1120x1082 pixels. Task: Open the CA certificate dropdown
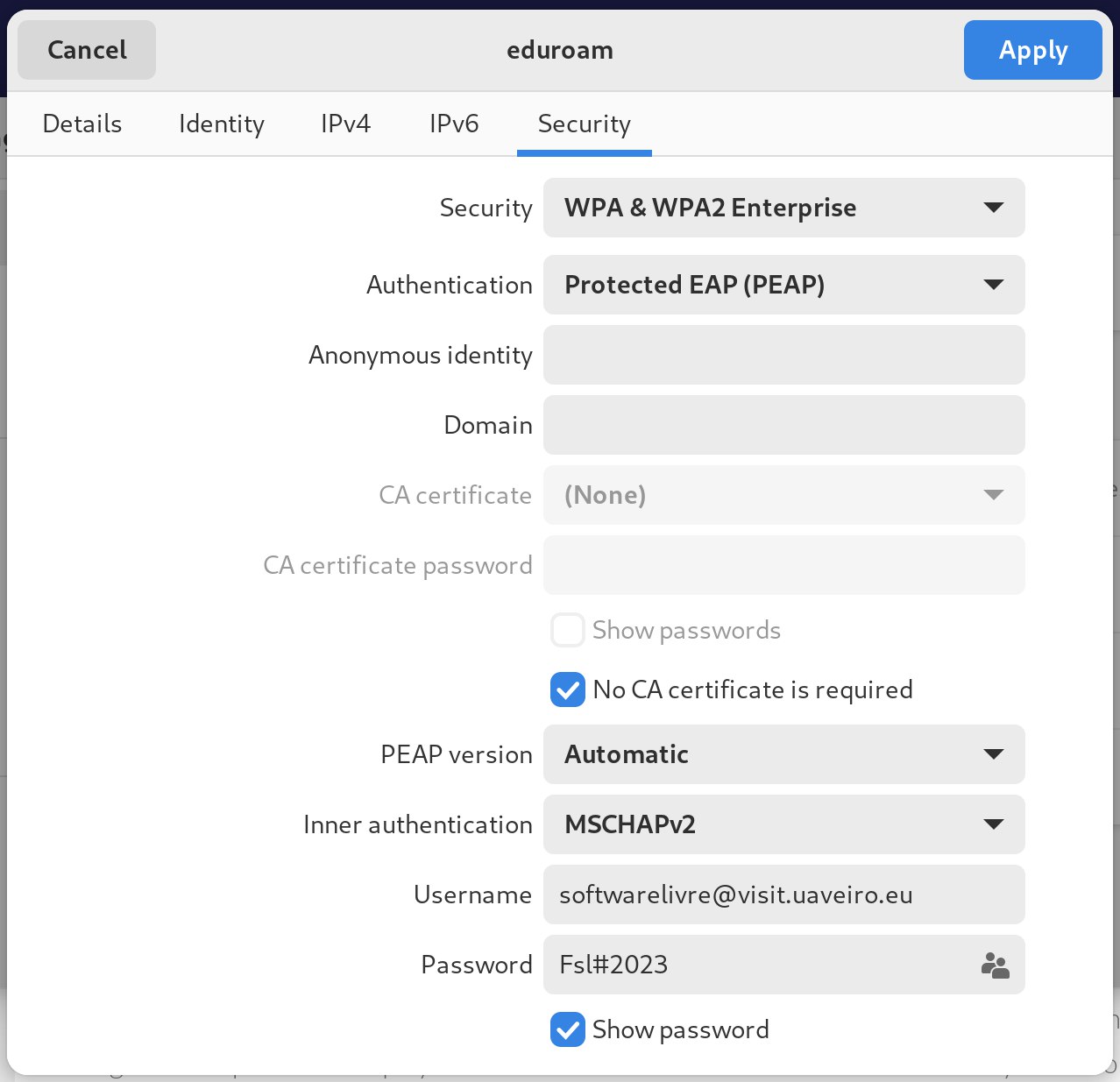(784, 495)
